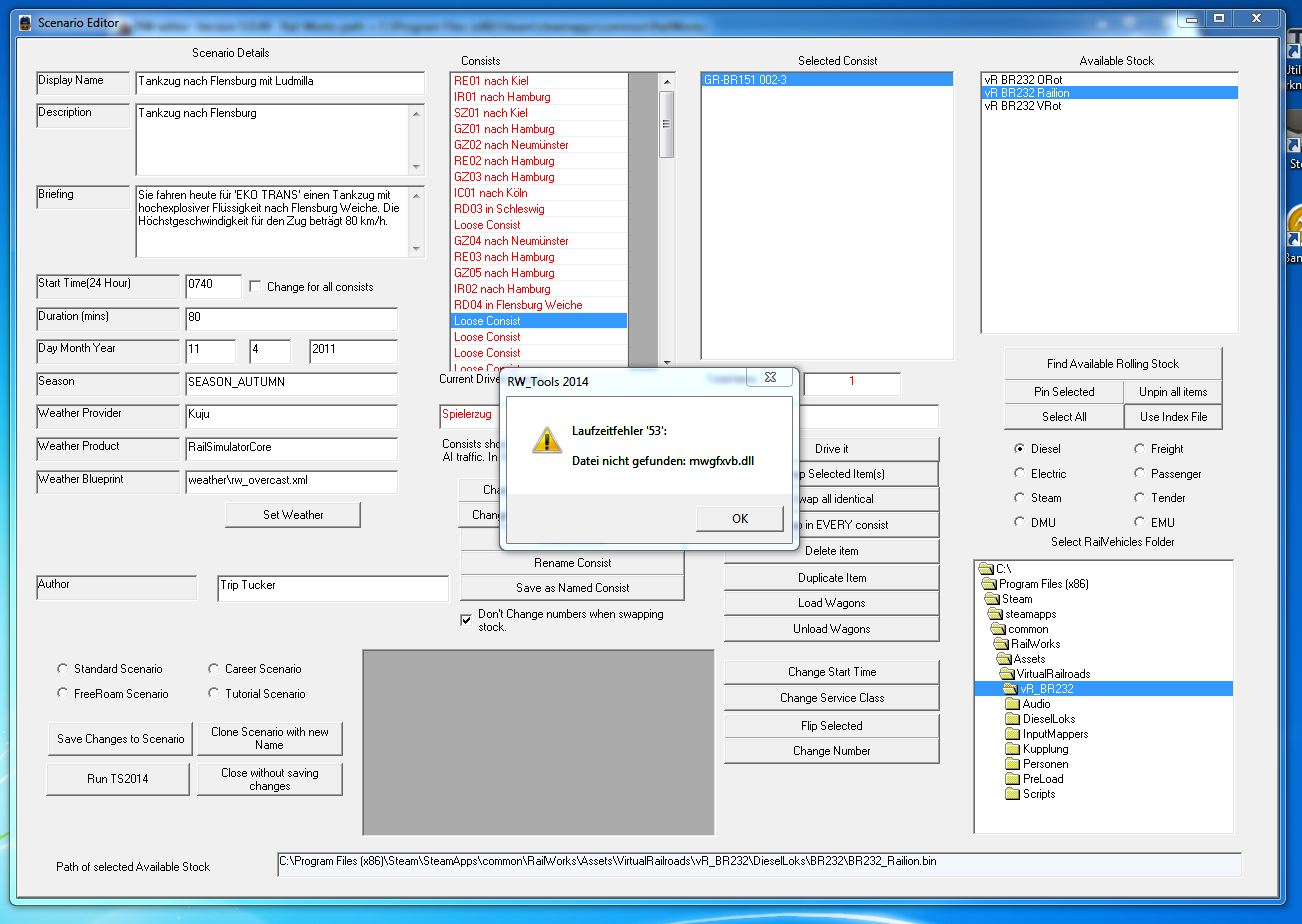Screen dimensions: 1302x924
Task: Select the Audio folder icon
Action: (1013, 704)
